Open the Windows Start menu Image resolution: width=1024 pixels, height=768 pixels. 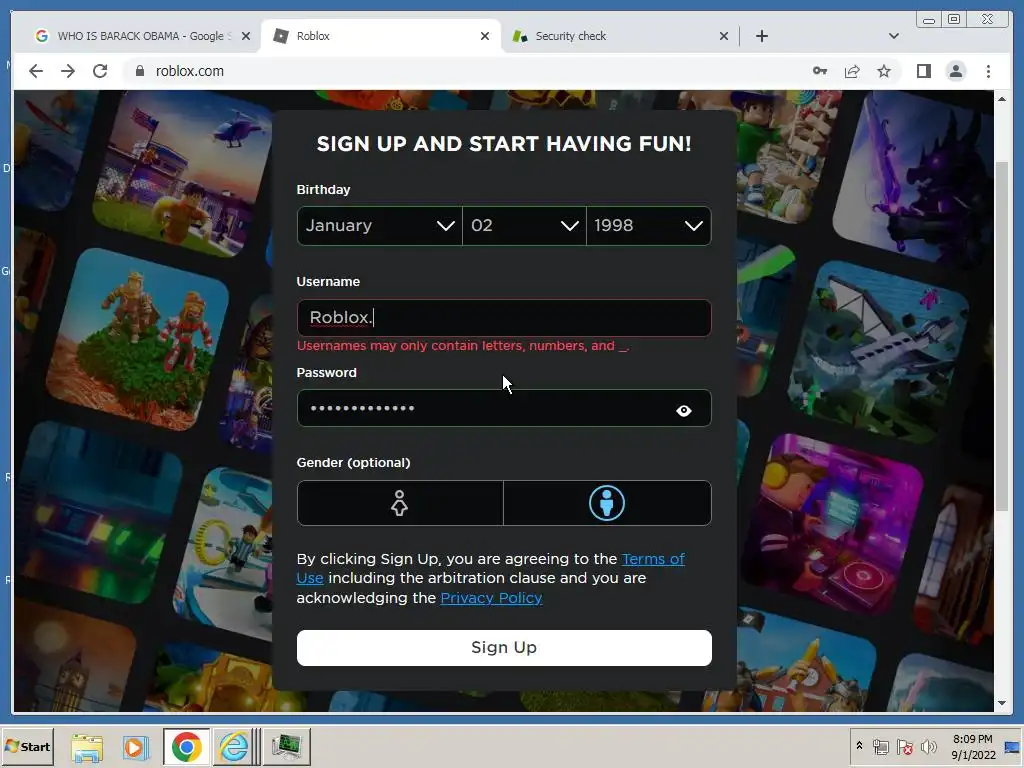27,746
